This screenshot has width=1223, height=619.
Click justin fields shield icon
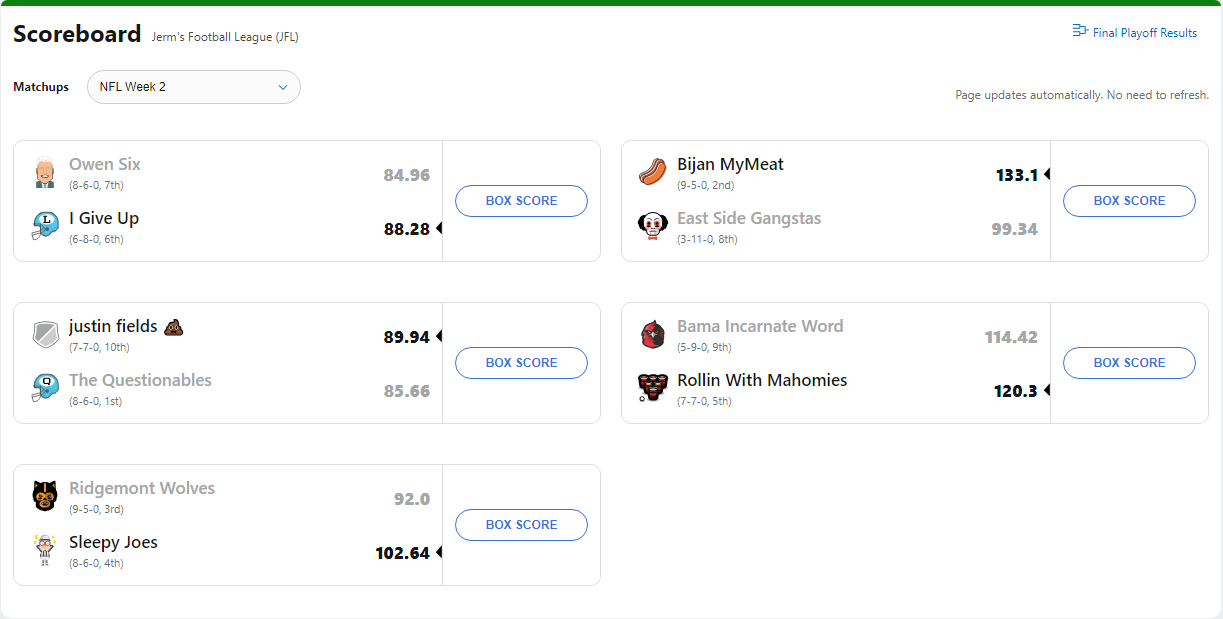[45, 334]
